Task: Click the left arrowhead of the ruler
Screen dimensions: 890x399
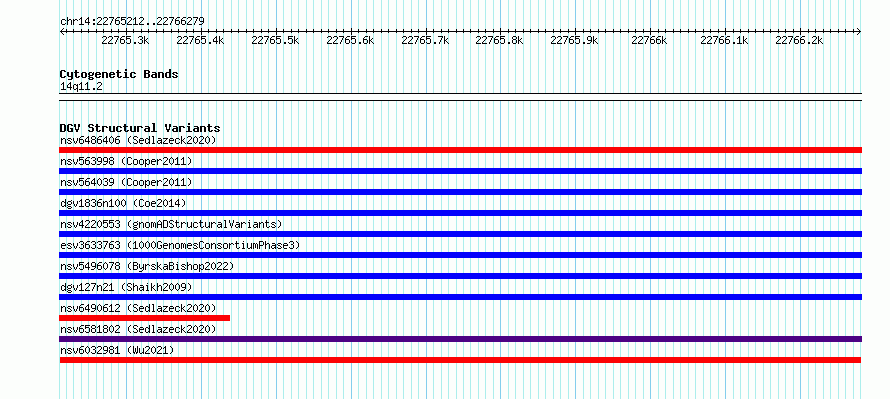Action: tap(62, 32)
